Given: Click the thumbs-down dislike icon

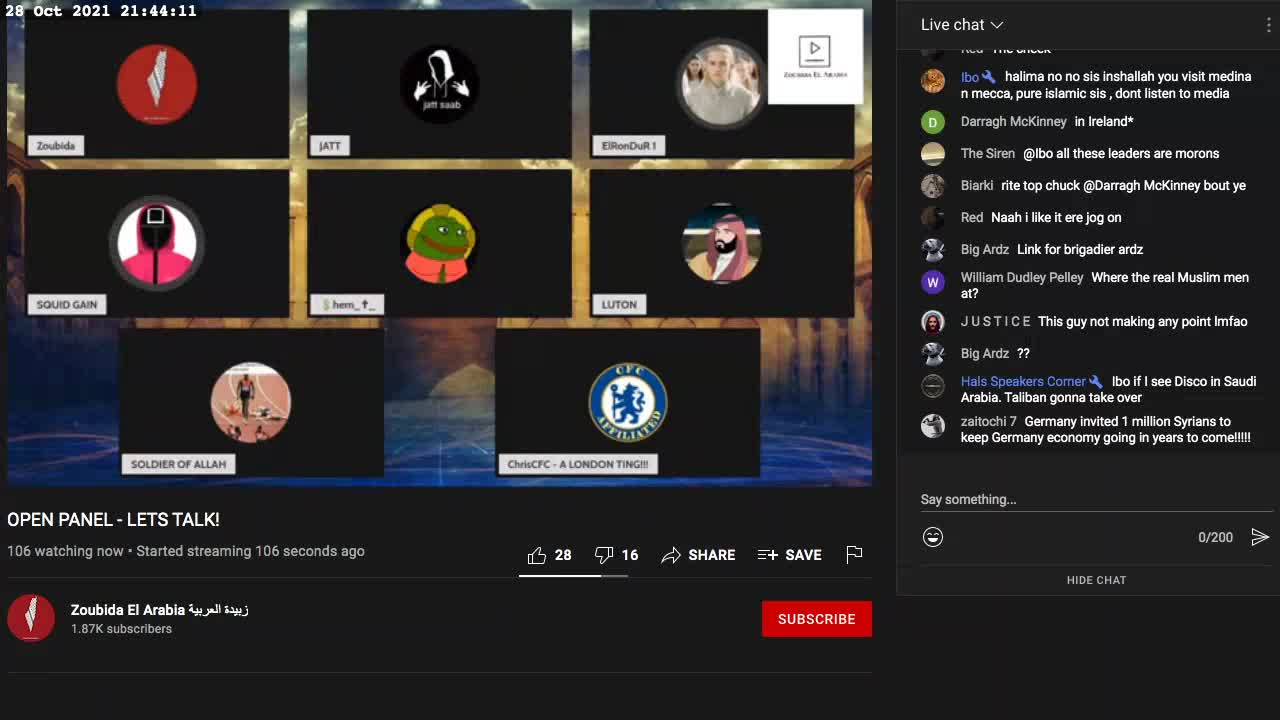Looking at the screenshot, I should coord(604,555).
